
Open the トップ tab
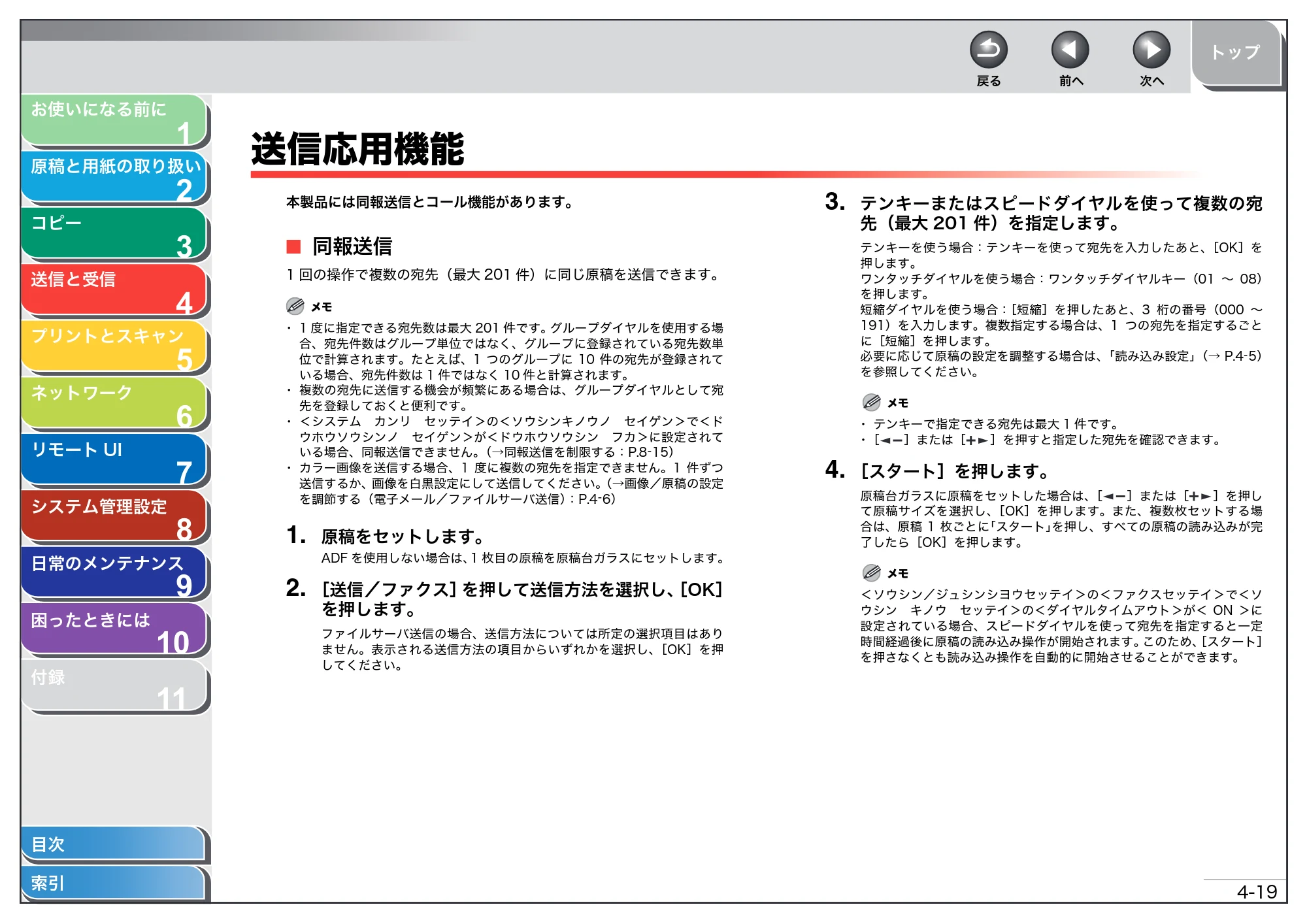tap(1236, 54)
